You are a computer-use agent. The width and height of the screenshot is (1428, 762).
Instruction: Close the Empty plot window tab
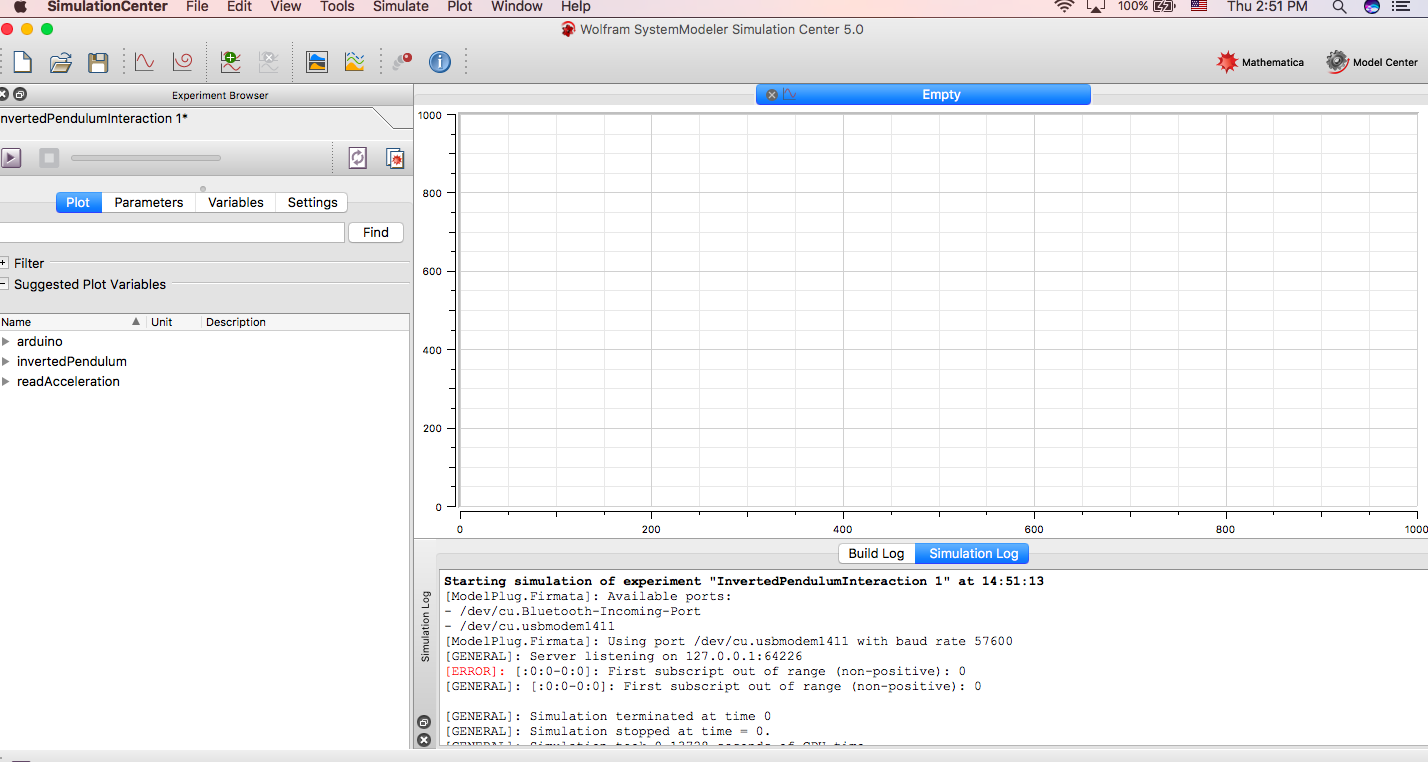(772, 95)
